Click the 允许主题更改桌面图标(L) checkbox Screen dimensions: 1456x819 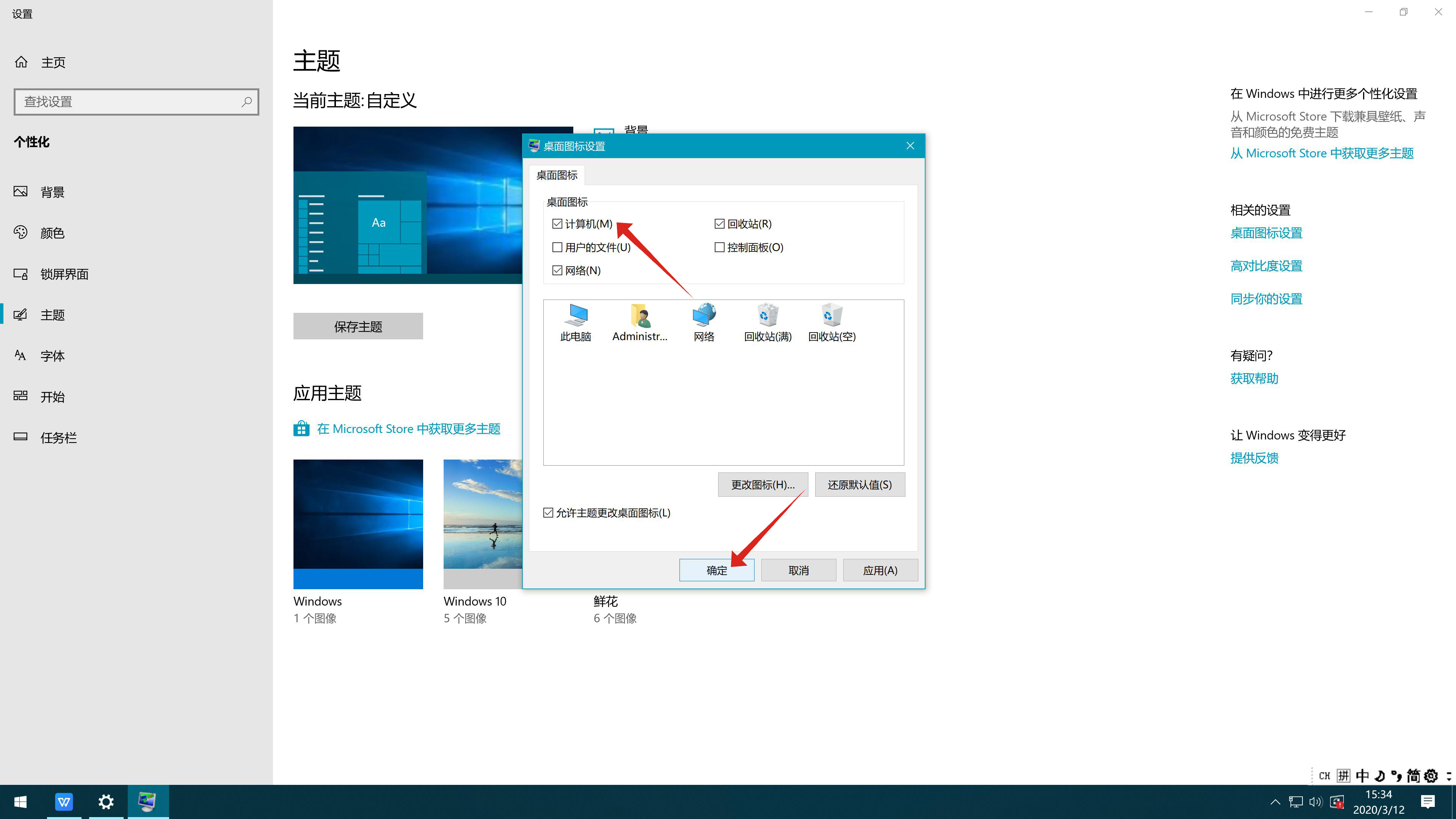[548, 512]
